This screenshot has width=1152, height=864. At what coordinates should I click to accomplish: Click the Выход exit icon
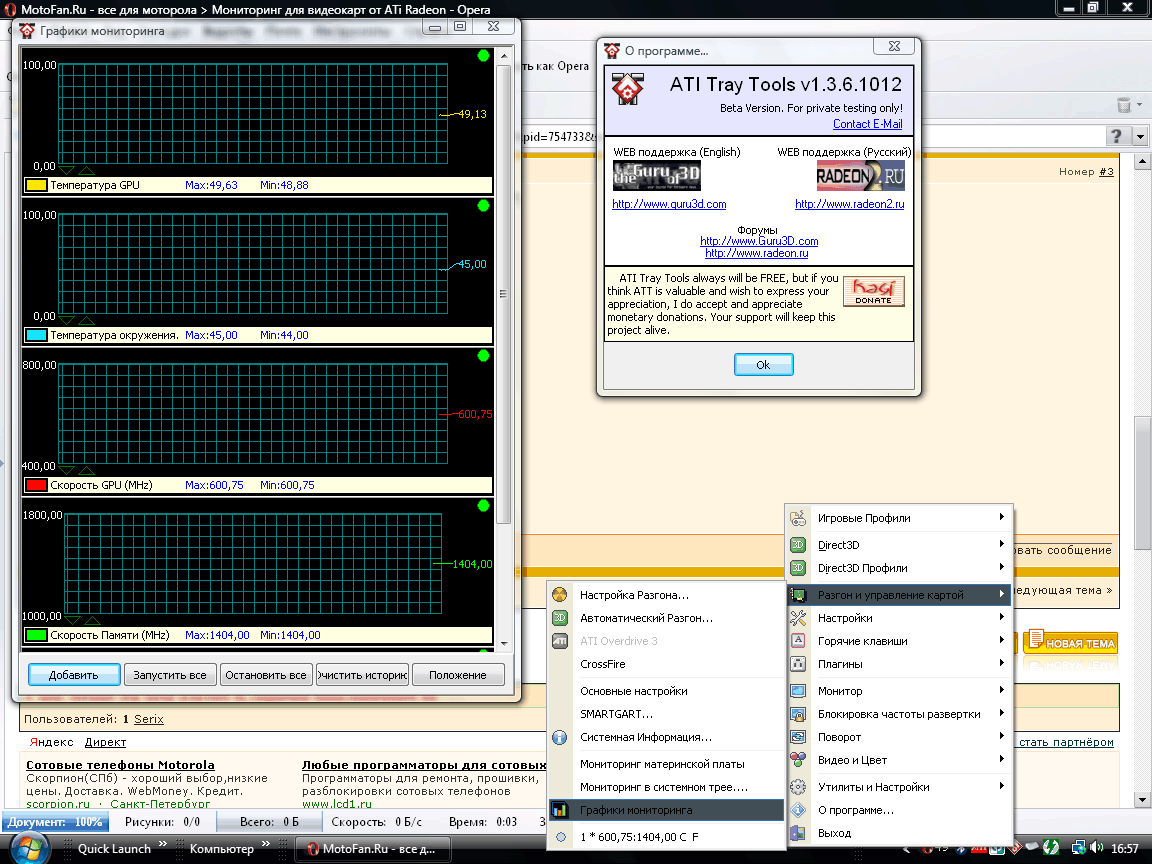798,833
